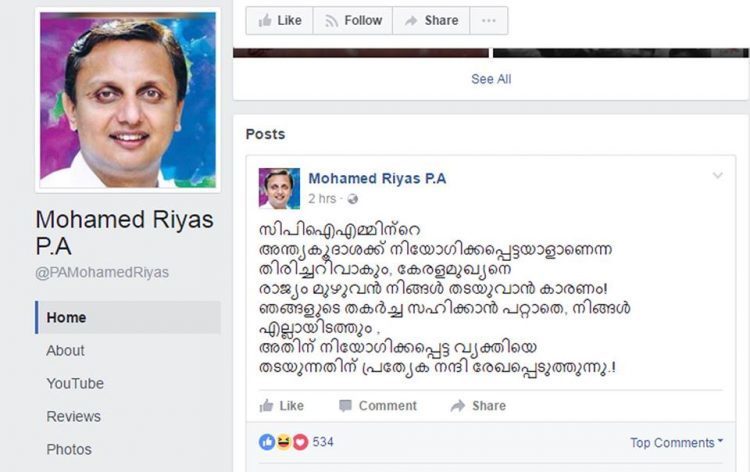Open the About tab in sidebar

coord(65,351)
